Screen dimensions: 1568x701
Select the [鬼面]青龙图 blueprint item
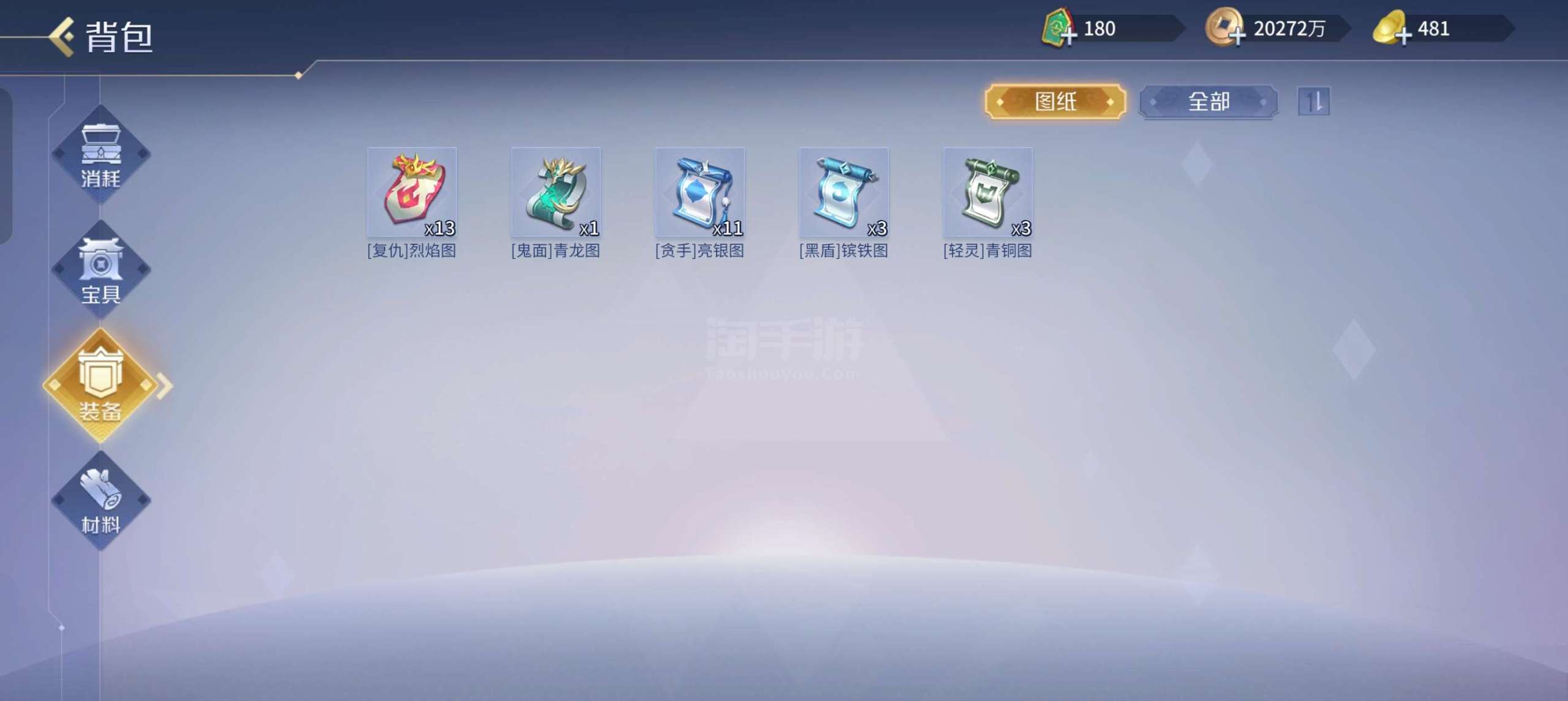[556, 192]
